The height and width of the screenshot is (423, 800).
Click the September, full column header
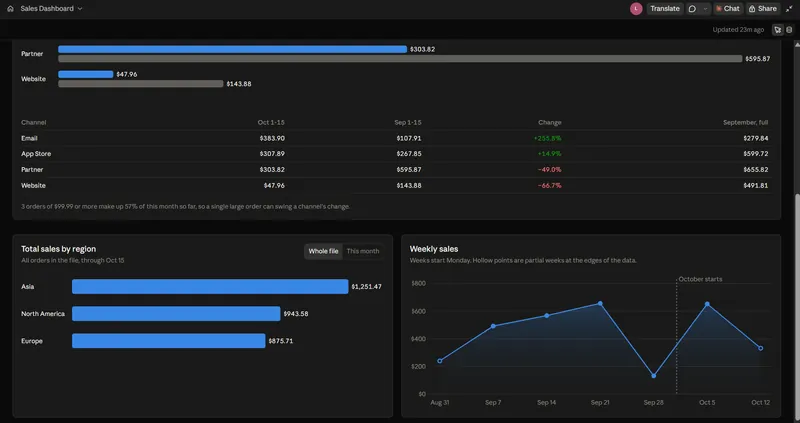(x=745, y=122)
